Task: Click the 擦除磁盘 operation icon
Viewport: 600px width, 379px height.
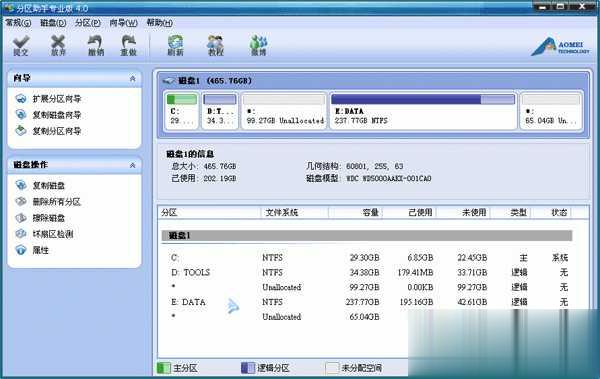Action: [x=21, y=218]
